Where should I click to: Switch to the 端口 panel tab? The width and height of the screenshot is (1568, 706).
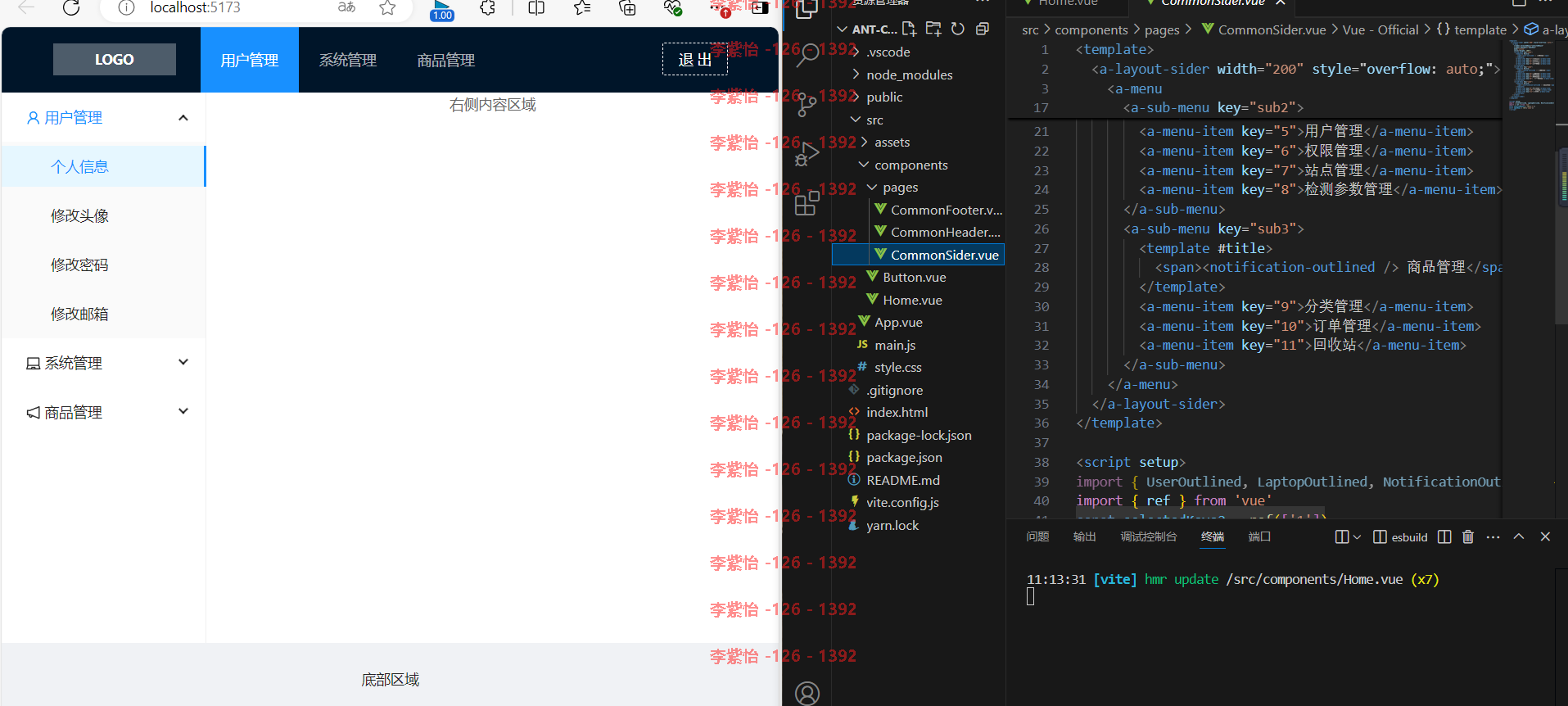pyautogui.click(x=1259, y=536)
